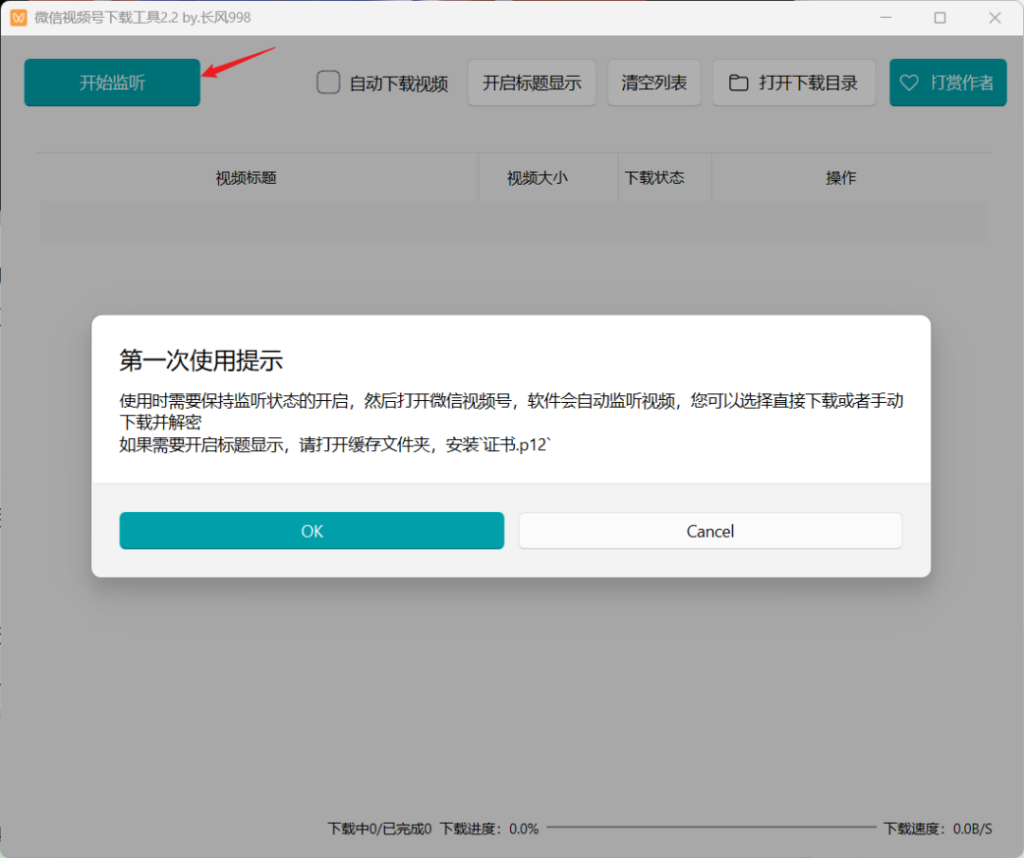Click the 开启标题显示 button
The image size is (1024, 858).
[x=531, y=83]
